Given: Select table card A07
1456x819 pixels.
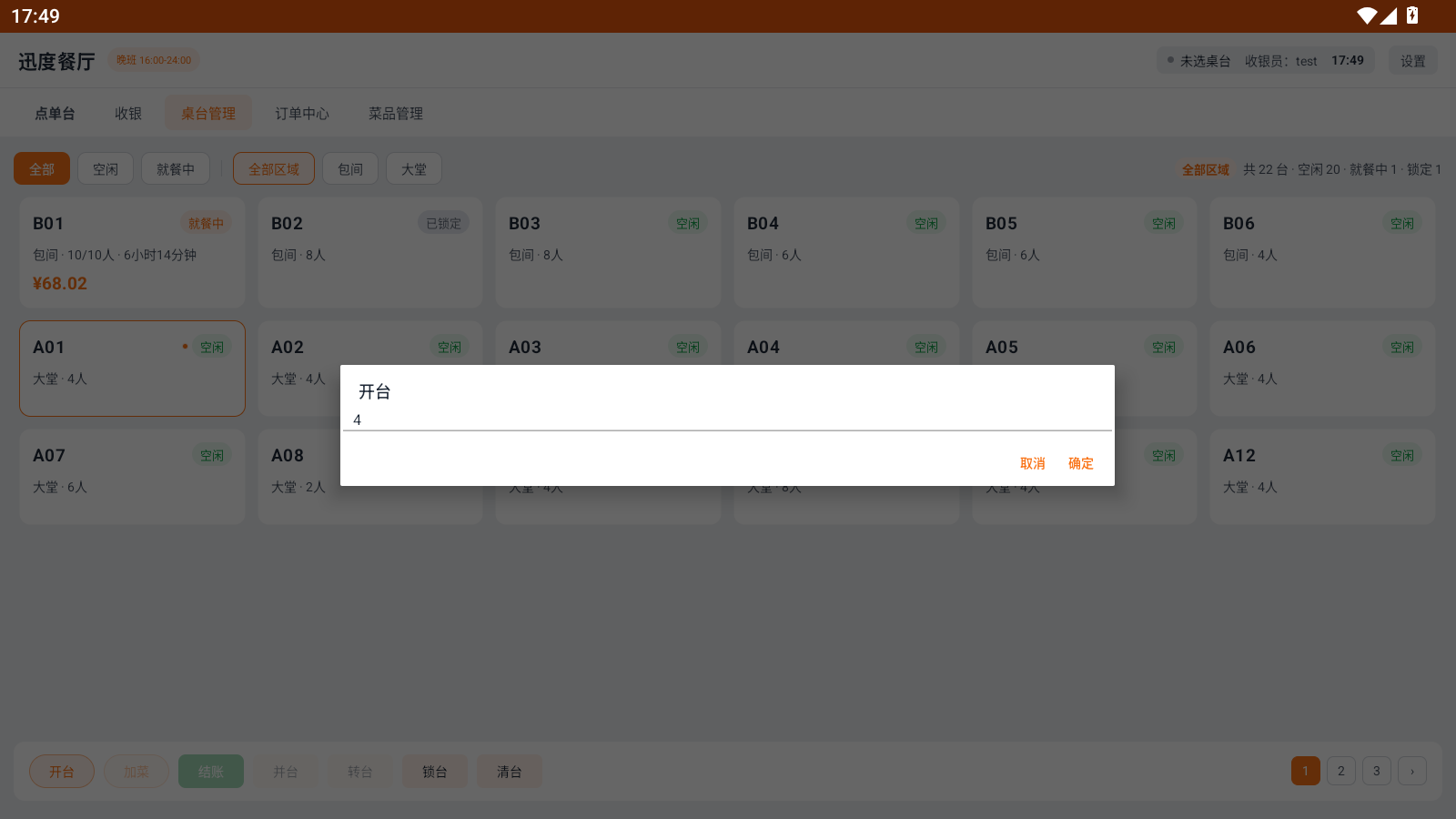Looking at the screenshot, I should [132, 477].
